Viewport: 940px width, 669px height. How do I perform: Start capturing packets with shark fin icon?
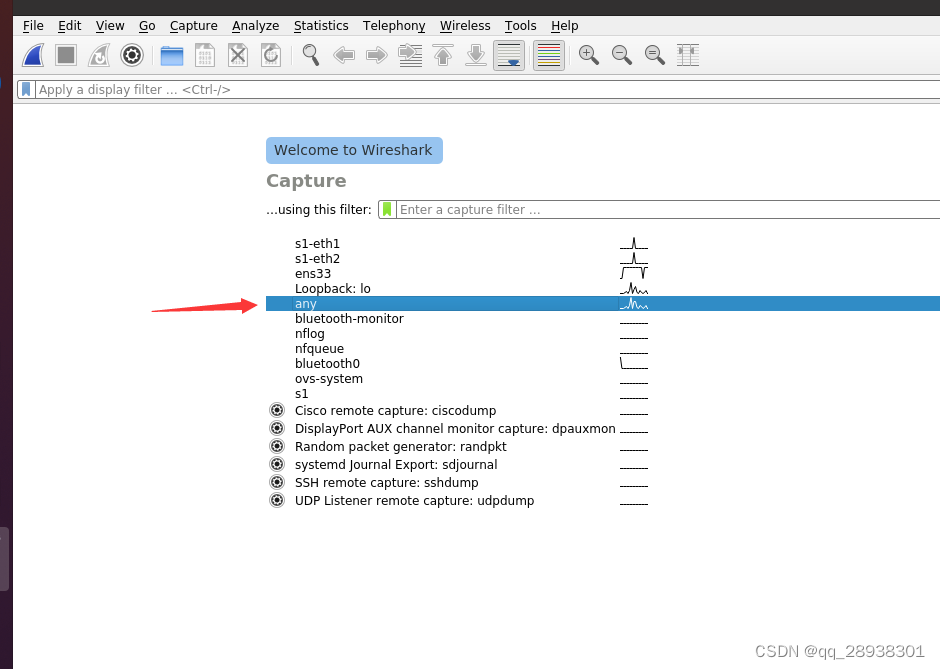pos(34,55)
